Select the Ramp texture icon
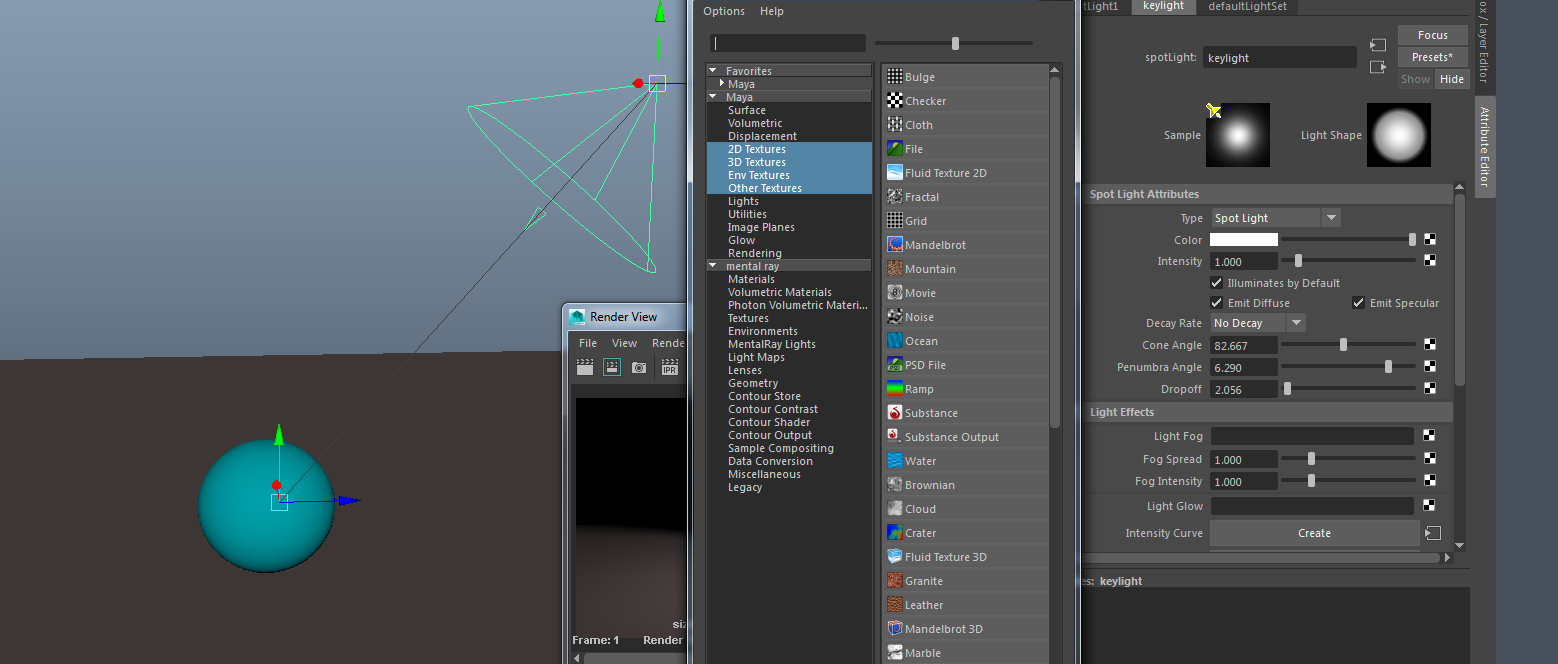The image size is (1558, 664). click(895, 389)
